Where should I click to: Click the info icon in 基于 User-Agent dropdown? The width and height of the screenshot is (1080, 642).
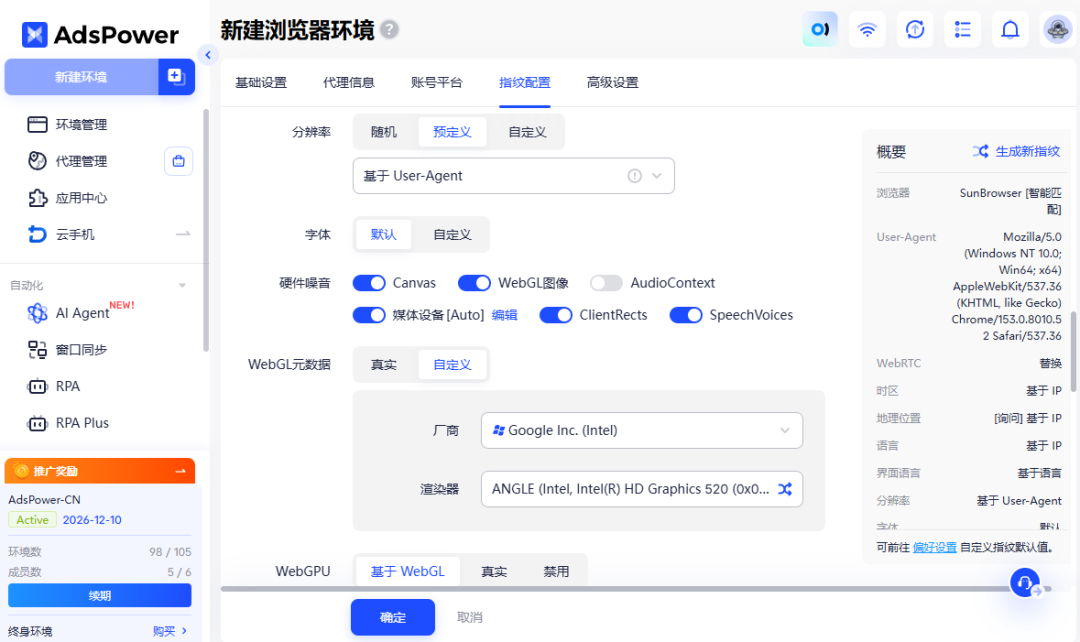pyautogui.click(x=634, y=176)
